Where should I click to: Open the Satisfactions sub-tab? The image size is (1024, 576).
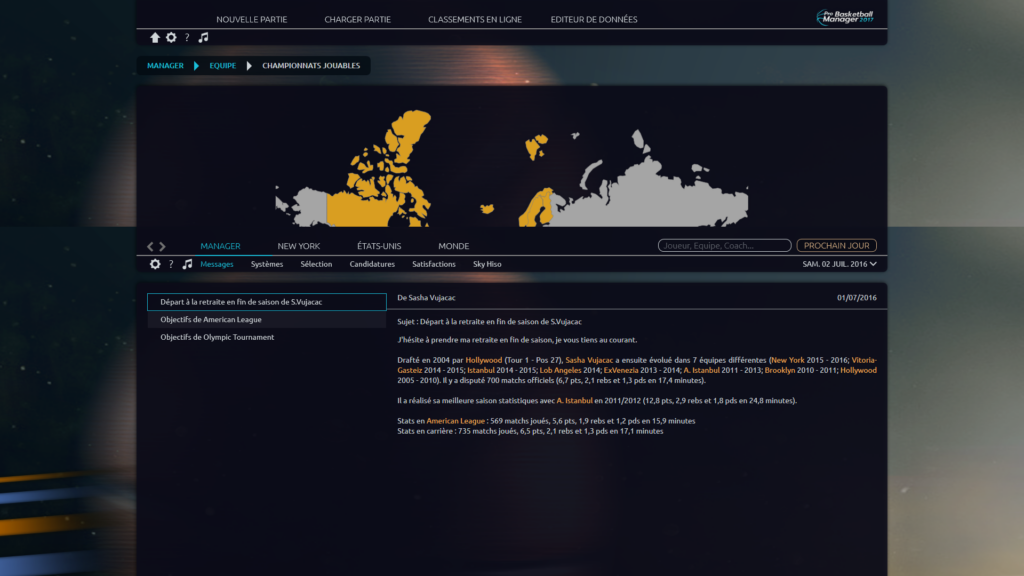tap(434, 264)
